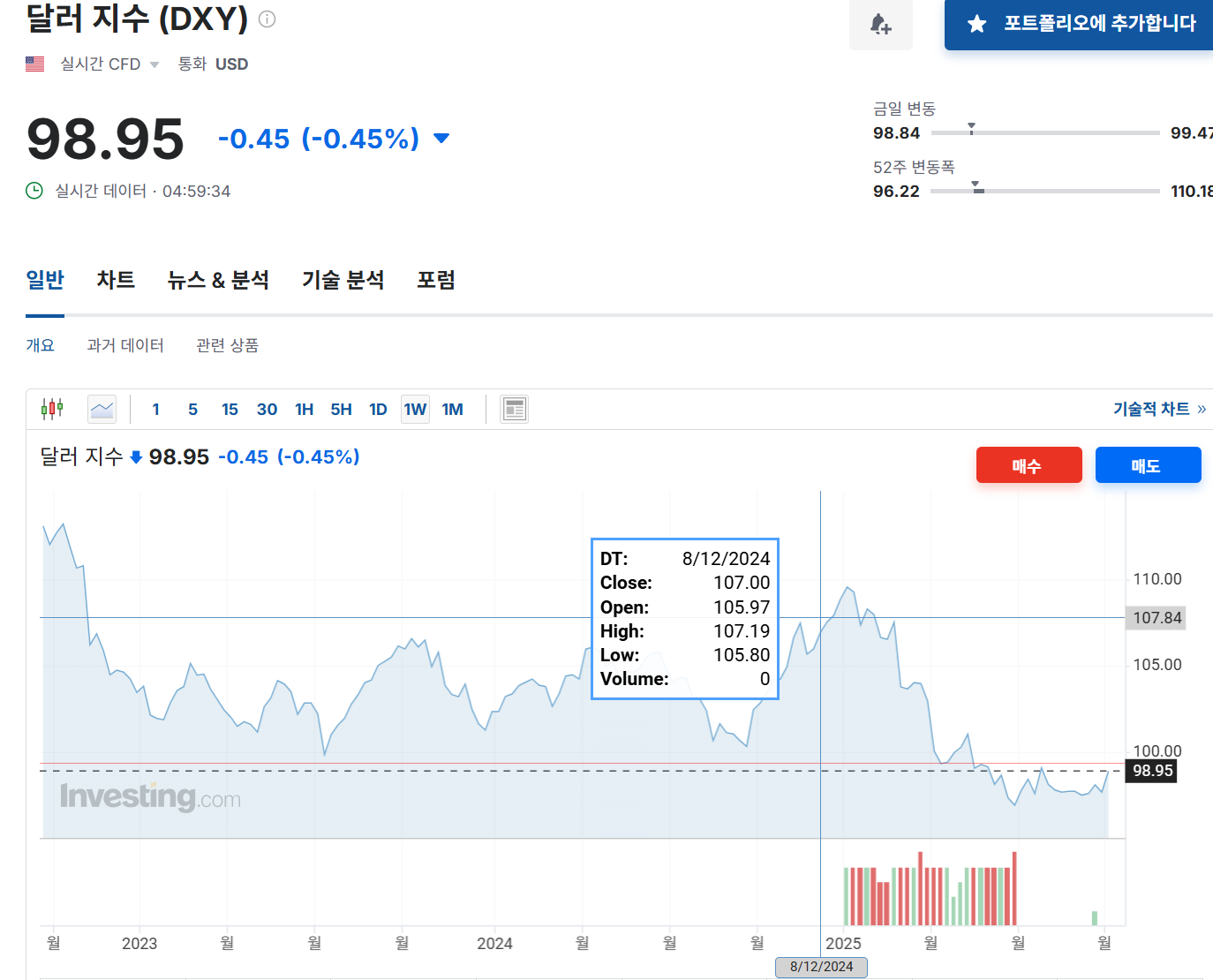
Task: Click the candlestick chart type icon
Action: pos(52,409)
